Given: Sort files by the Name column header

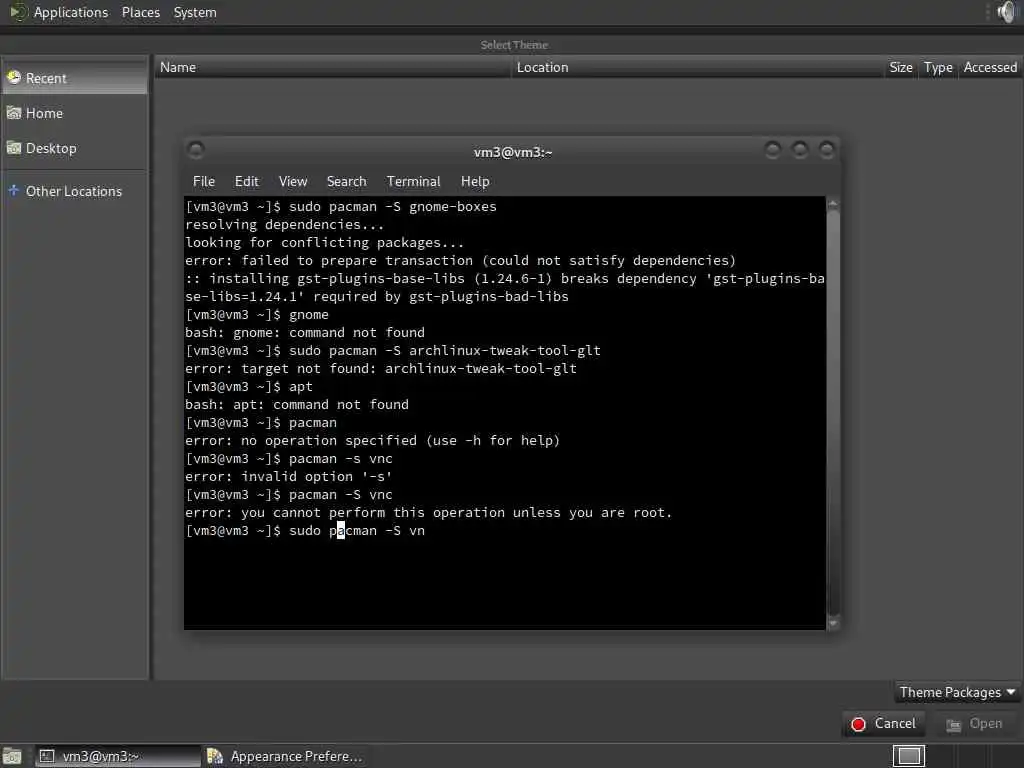Looking at the screenshot, I should pos(332,67).
